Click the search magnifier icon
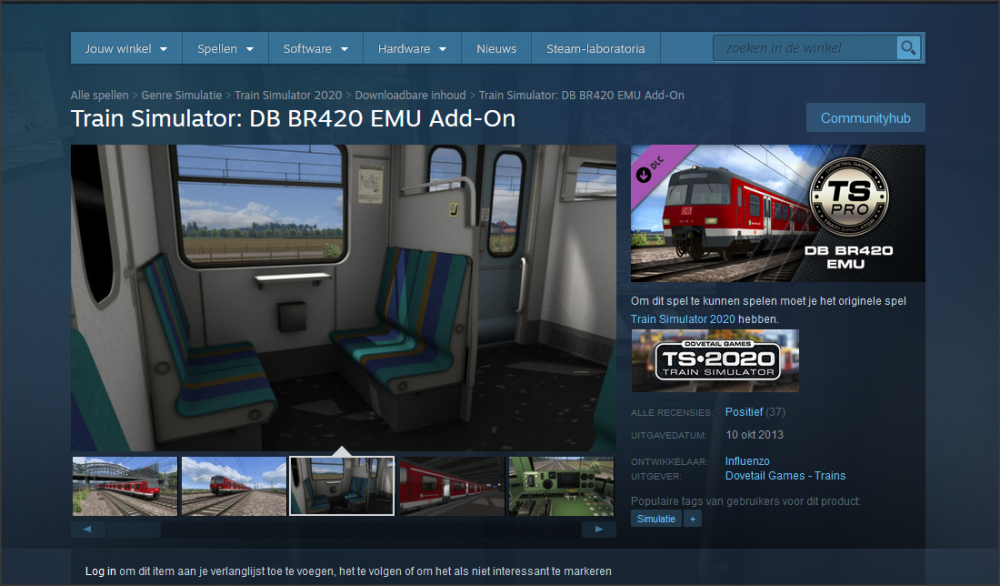 point(907,47)
